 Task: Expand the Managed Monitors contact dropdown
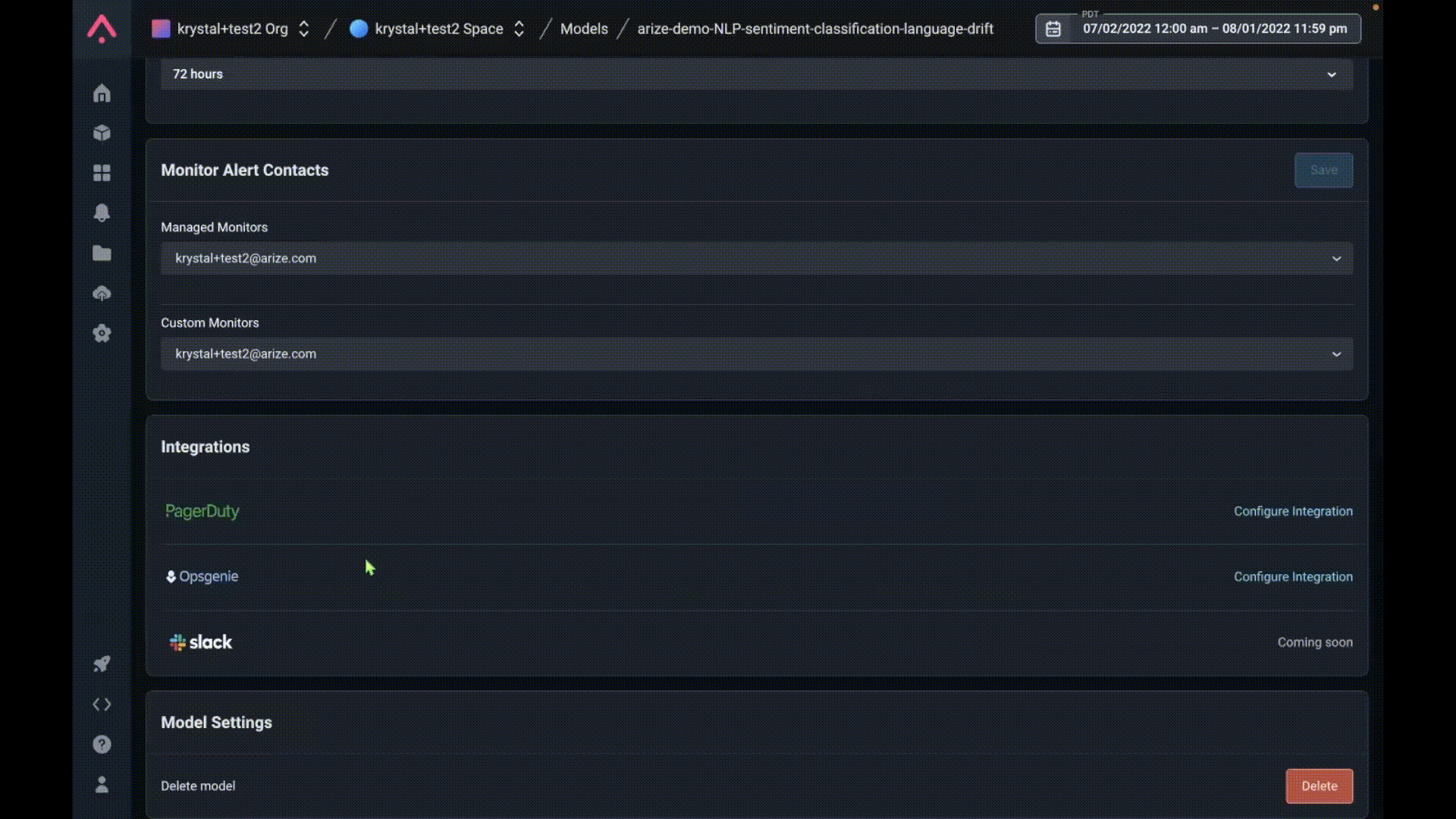pyautogui.click(x=756, y=259)
